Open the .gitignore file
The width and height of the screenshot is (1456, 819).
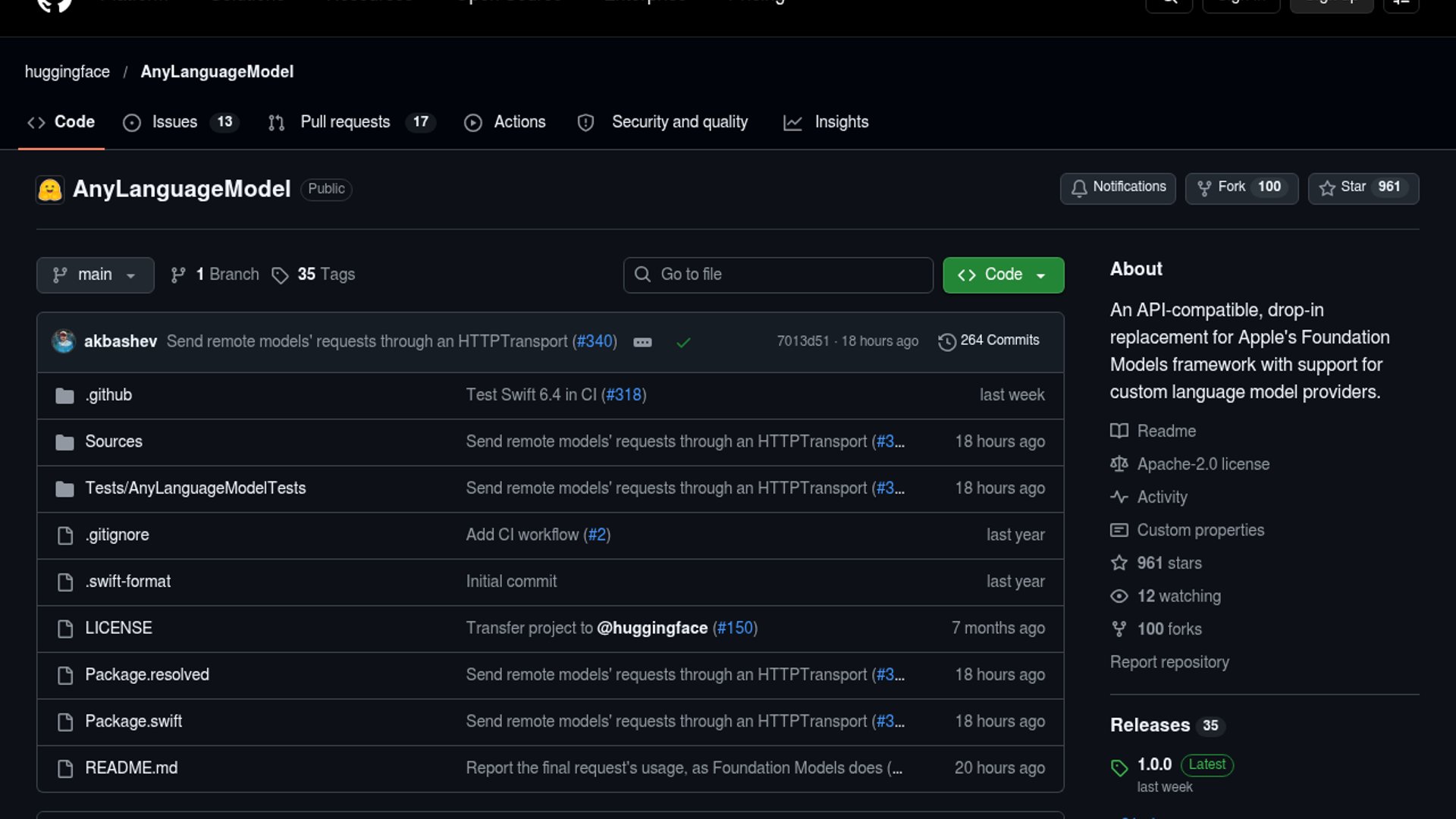click(x=117, y=535)
